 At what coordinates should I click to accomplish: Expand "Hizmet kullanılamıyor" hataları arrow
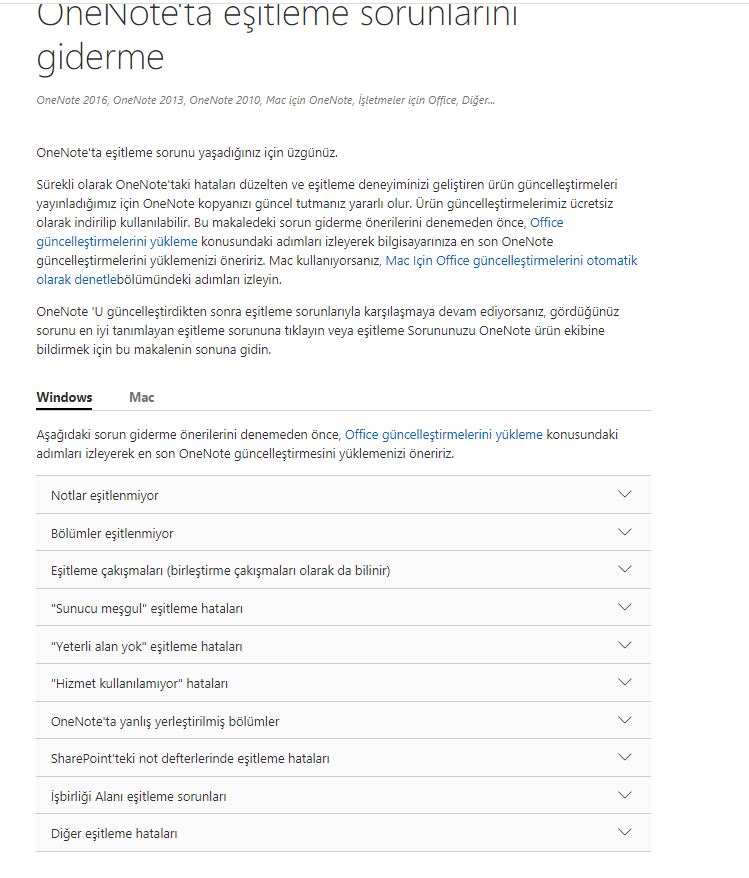click(625, 683)
